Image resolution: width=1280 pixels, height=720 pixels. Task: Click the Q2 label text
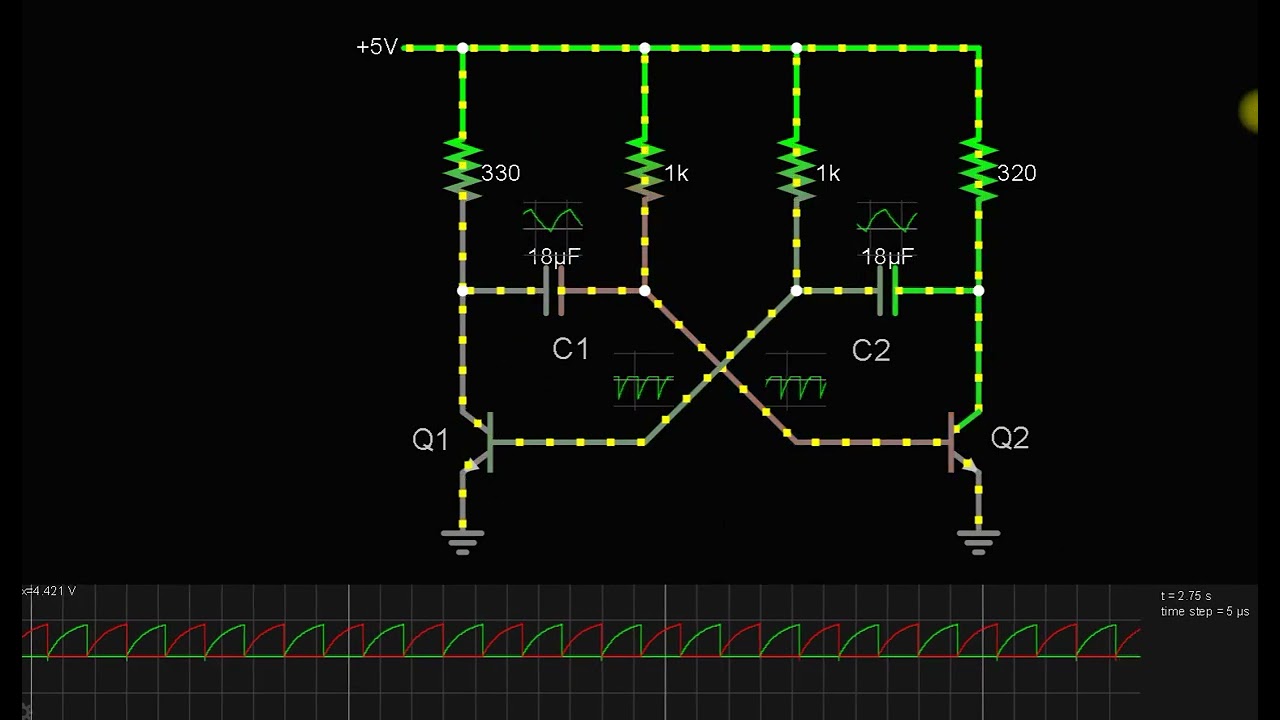(x=1009, y=438)
